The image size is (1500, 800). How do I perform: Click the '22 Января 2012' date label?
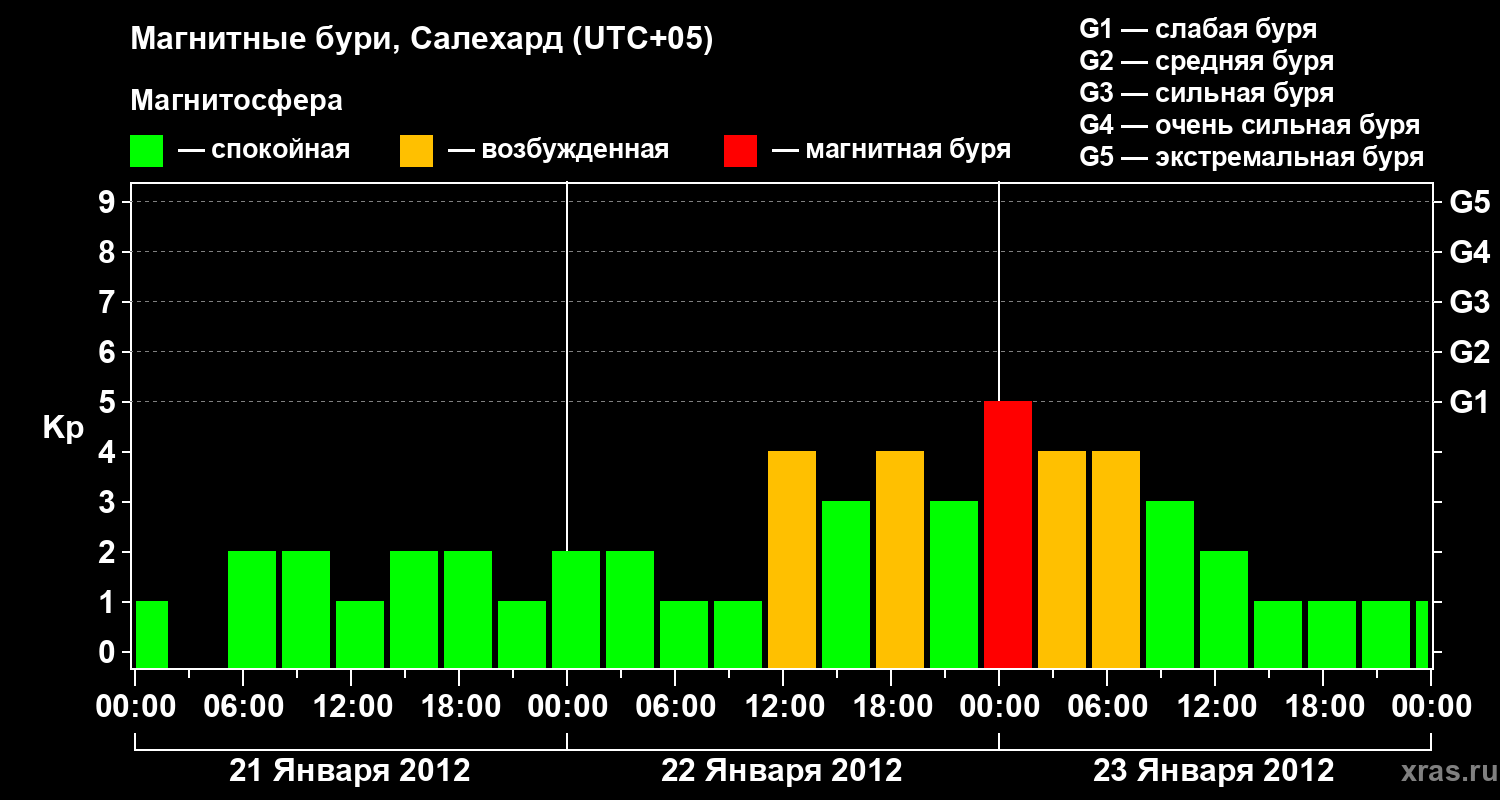tap(782, 771)
